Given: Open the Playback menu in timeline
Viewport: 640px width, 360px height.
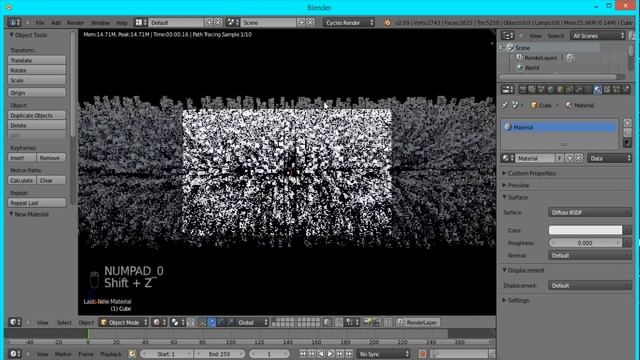Looking at the screenshot, I should click(x=111, y=354).
